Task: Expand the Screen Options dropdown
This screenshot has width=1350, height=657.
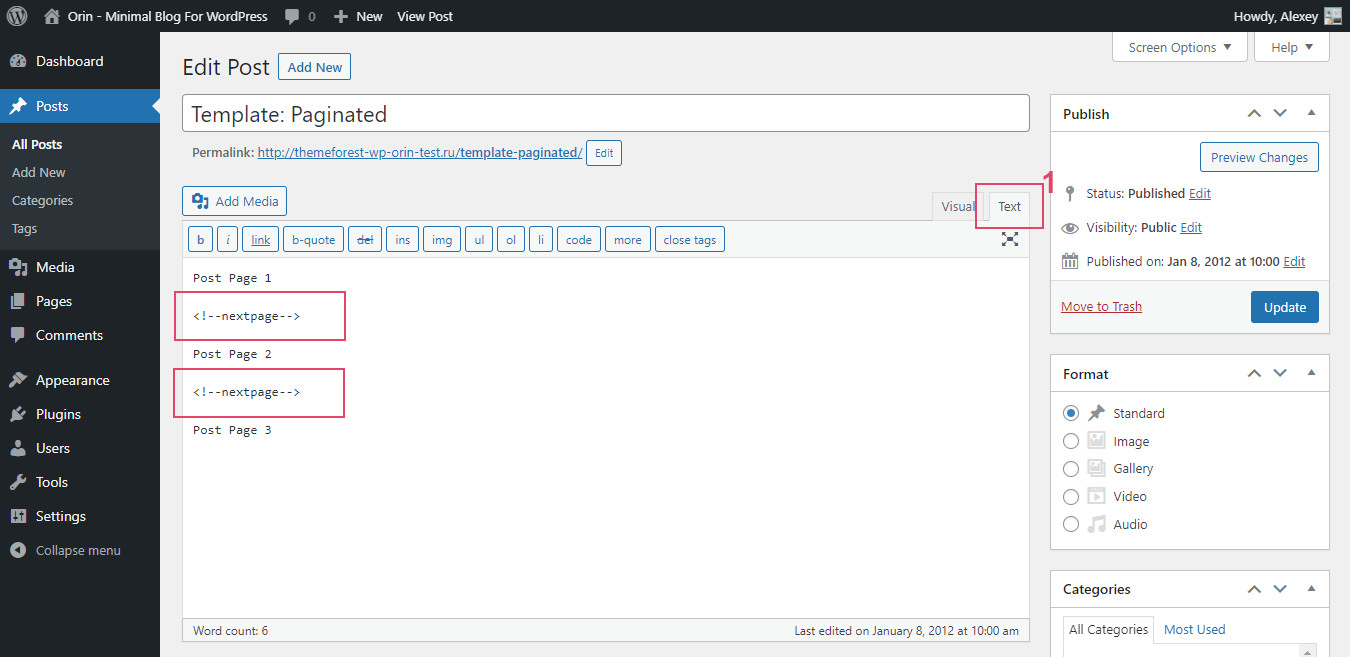Action: tap(1180, 47)
